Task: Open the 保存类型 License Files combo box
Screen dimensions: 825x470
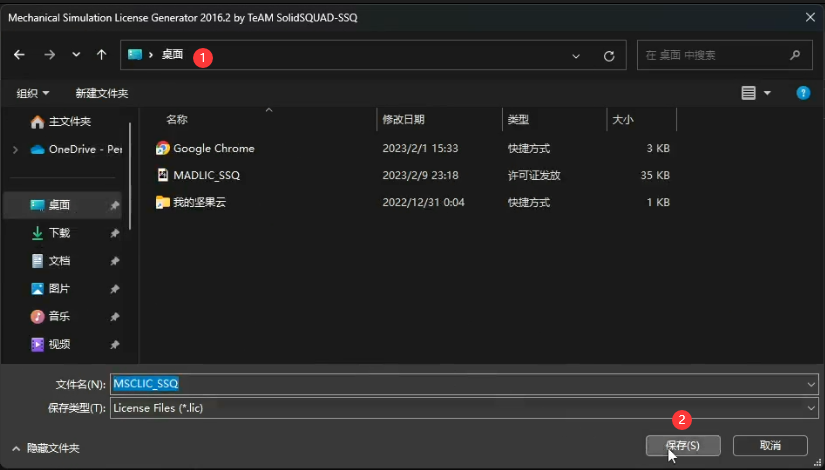Action: 464,408
